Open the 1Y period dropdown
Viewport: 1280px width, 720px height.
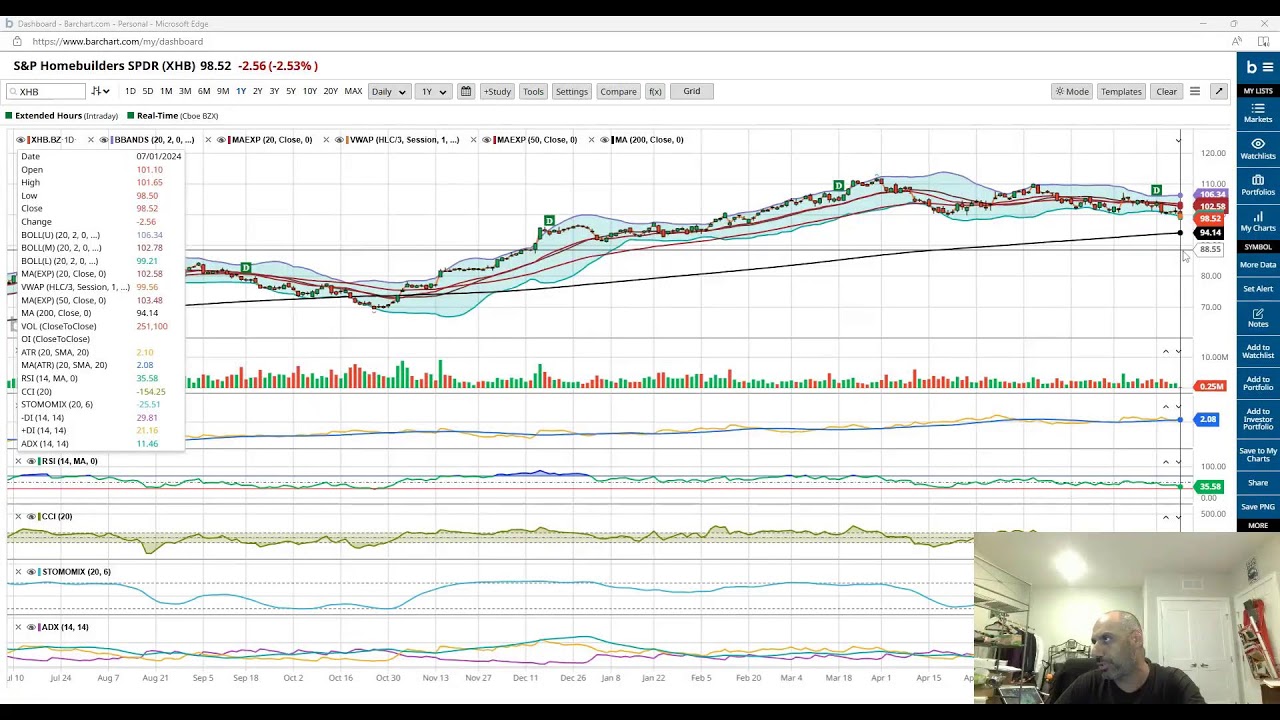pyautogui.click(x=433, y=91)
